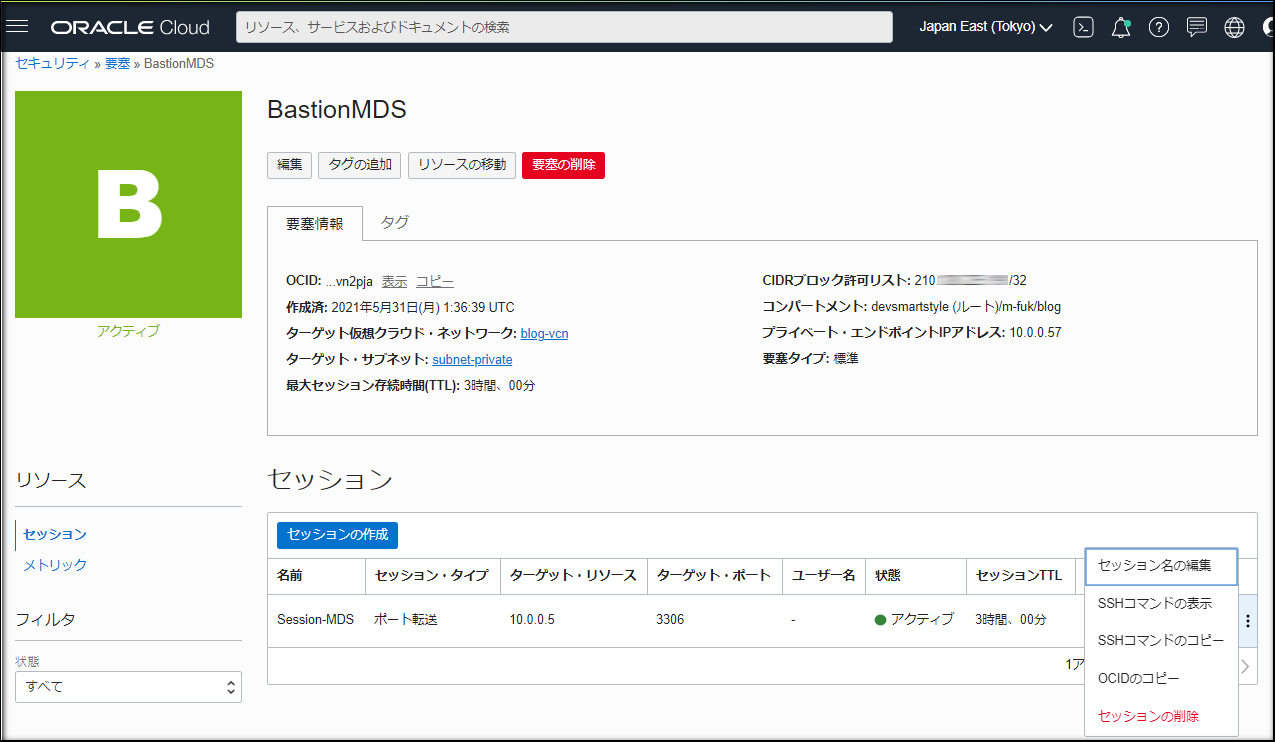Click 表示 link next to OCID
The height and width of the screenshot is (742, 1275).
[x=394, y=281]
